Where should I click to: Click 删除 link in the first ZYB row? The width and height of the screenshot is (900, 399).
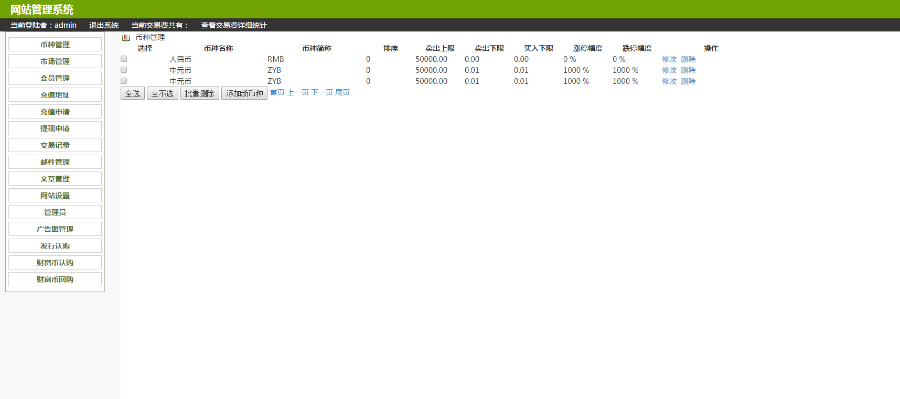[688, 70]
